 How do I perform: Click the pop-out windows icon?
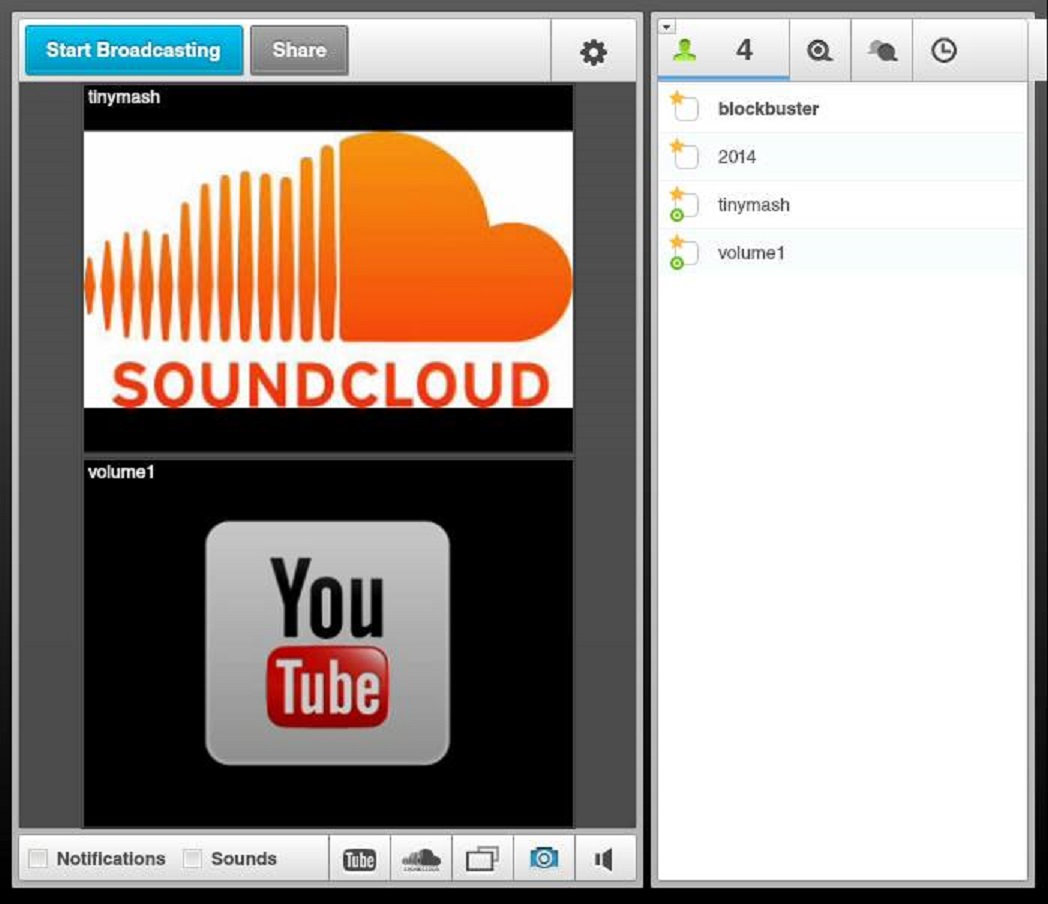[x=482, y=859]
